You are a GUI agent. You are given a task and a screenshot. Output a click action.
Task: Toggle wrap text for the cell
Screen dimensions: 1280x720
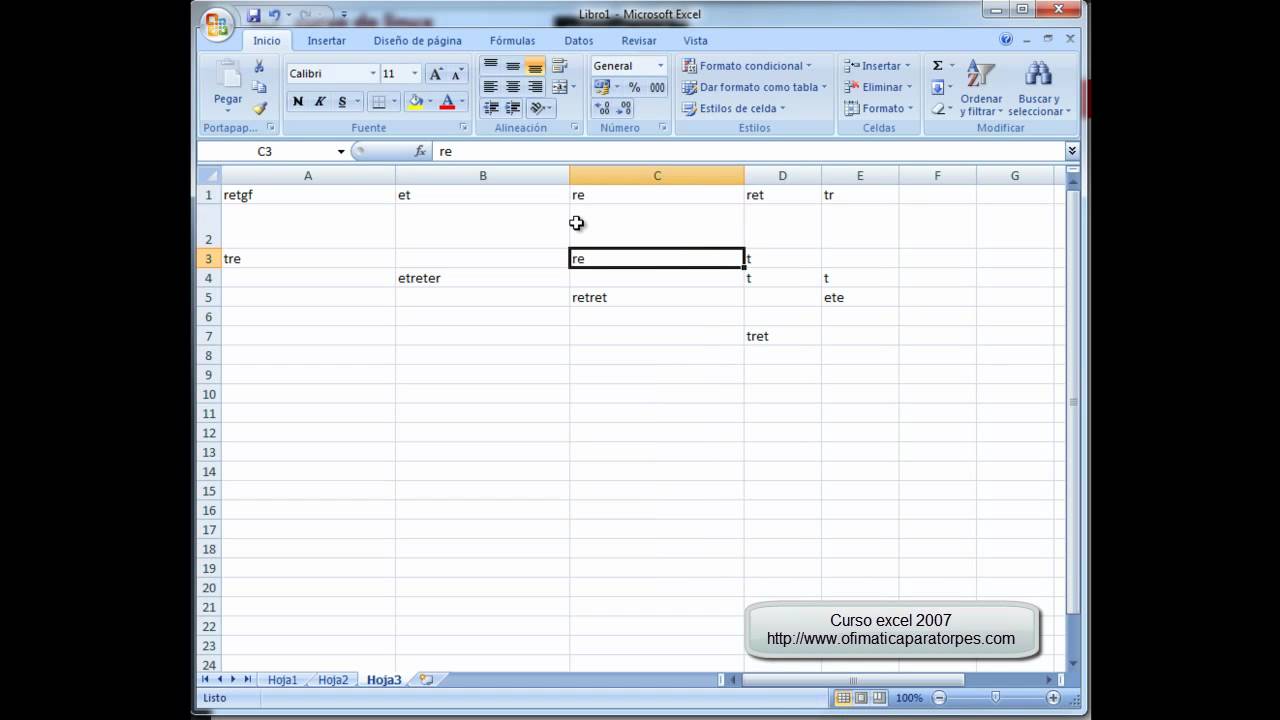pos(560,65)
